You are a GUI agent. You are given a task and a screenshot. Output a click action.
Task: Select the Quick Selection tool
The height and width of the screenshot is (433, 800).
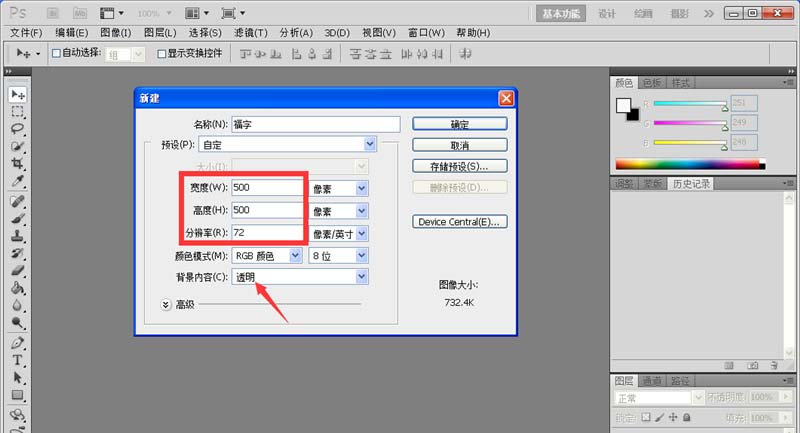coord(17,146)
